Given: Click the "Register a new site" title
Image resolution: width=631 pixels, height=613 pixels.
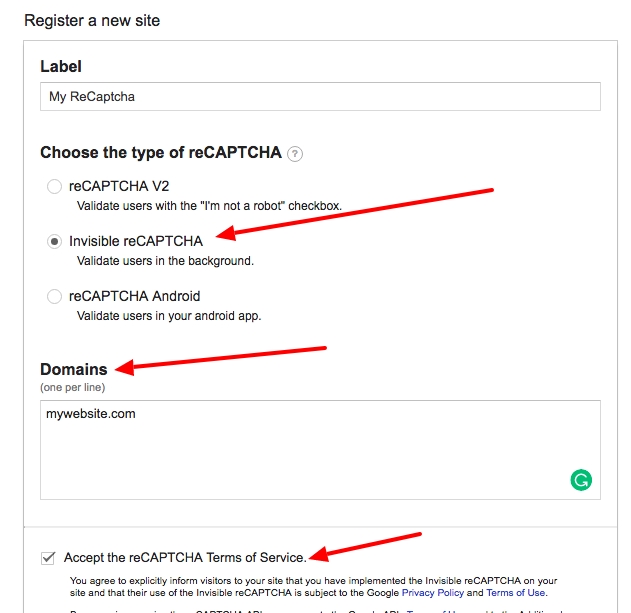Looking at the screenshot, I should click(x=92, y=20).
